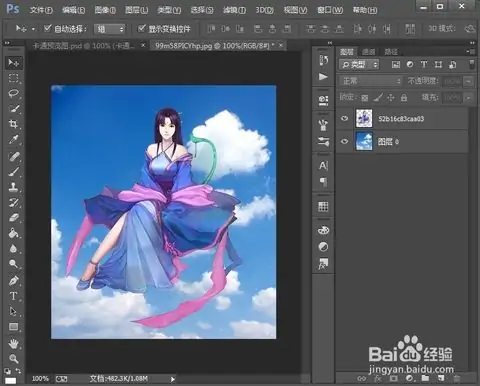Viewport: 480px width, 386px height.
Task: Select the Brush tool
Action: point(14,172)
